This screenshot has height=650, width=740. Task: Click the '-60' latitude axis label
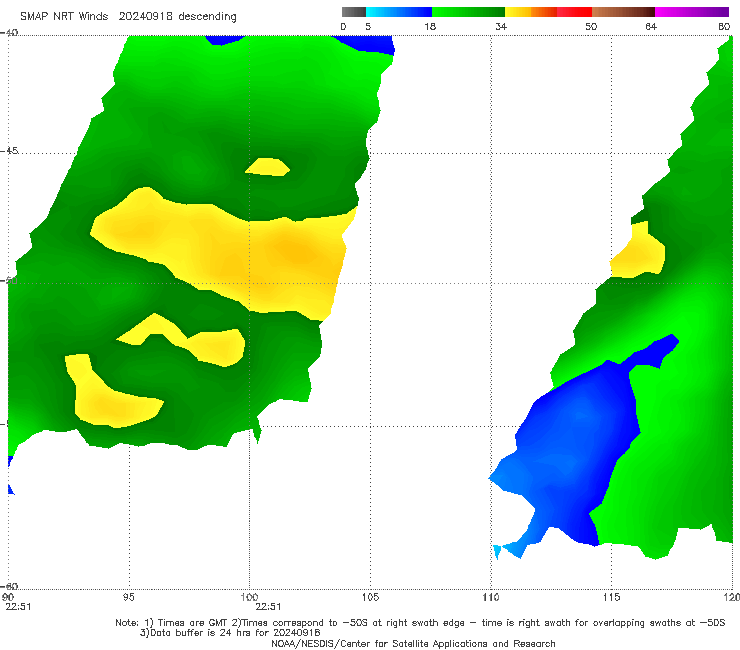coord(9,586)
